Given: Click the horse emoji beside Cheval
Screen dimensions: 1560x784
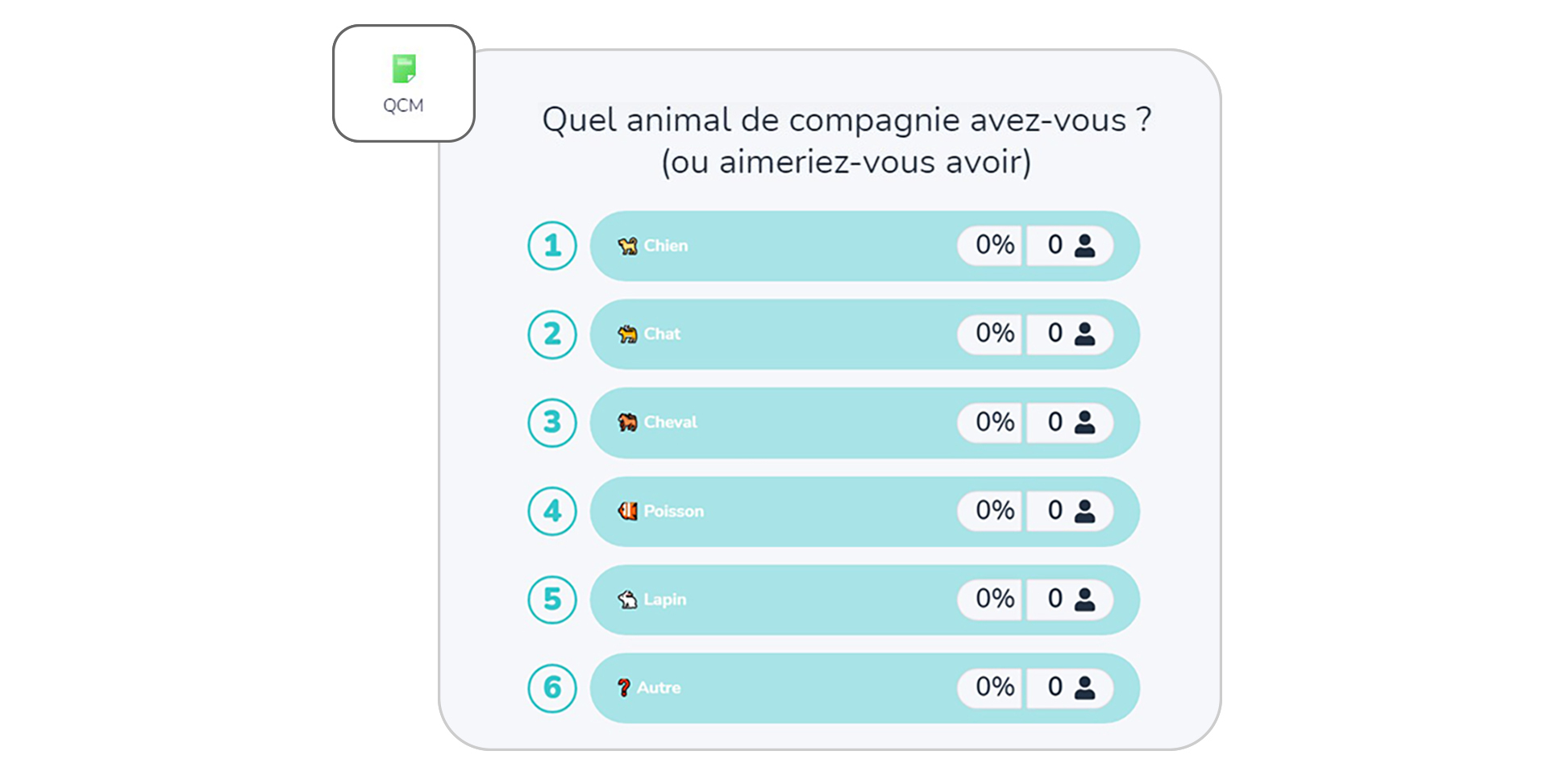Looking at the screenshot, I should [627, 422].
